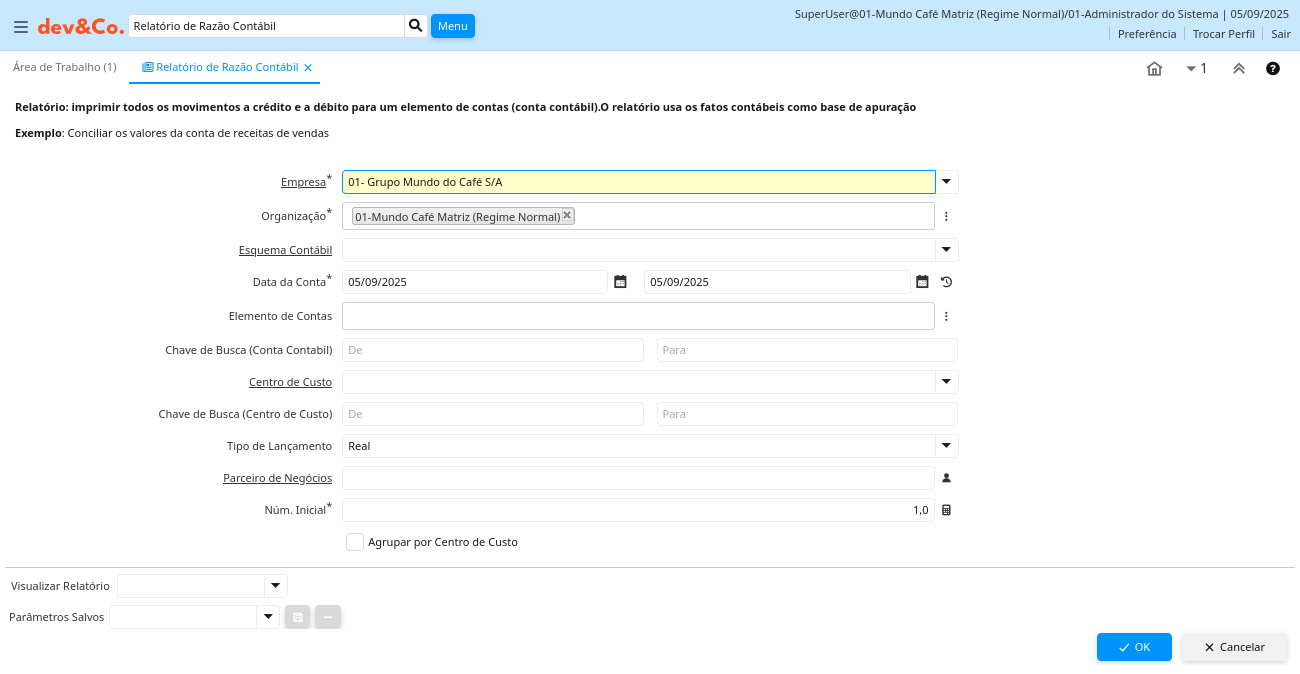Open calculator for Núm. Inicial
Image resolution: width=1300 pixels, height=674 pixels.
pos(946,510)
